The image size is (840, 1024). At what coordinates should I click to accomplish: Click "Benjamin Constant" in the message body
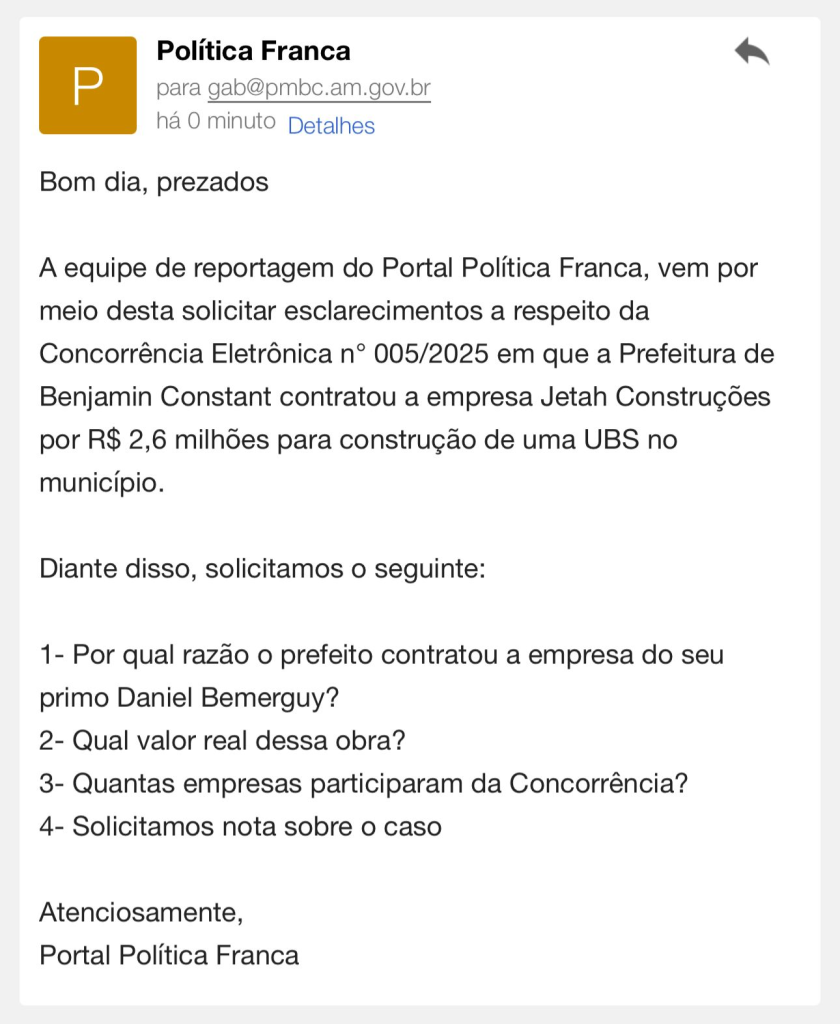point(156,397)
